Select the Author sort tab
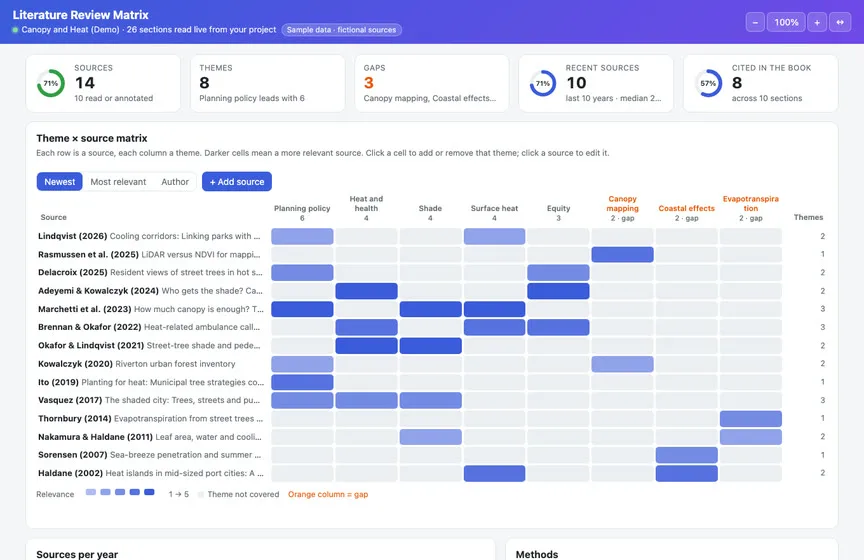Viewport: 864px width, 560px height. (175, 181)
